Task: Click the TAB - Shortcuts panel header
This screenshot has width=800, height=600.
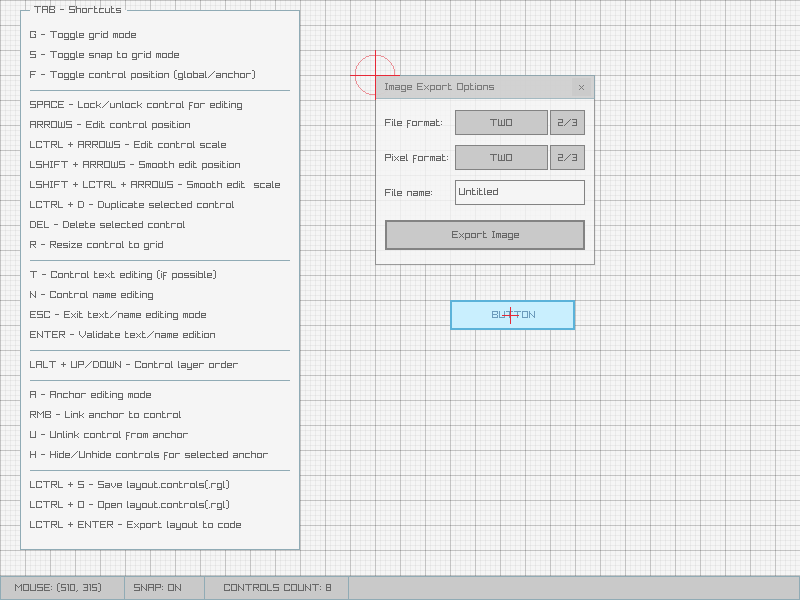Action: point(78,10)
